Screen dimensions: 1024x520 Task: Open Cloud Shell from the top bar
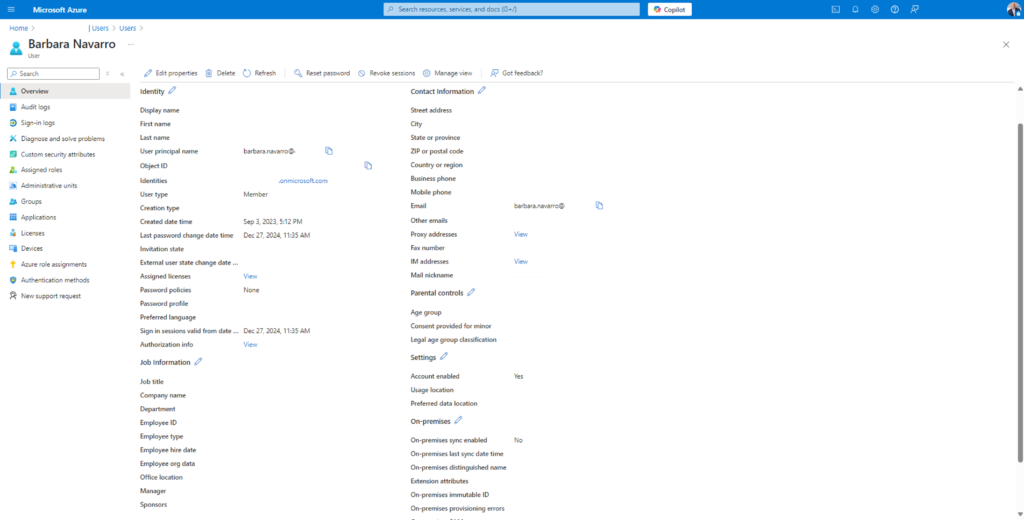[835, 9]
